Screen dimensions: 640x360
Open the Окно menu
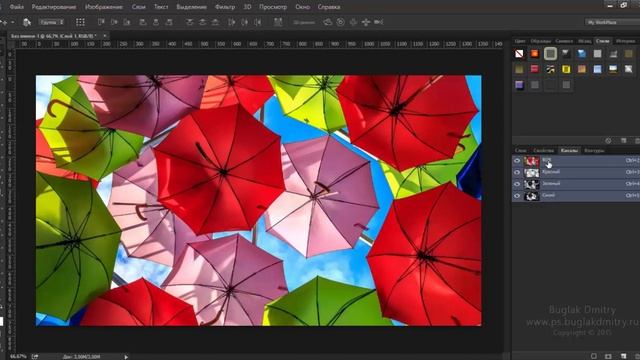pos(302,7)
